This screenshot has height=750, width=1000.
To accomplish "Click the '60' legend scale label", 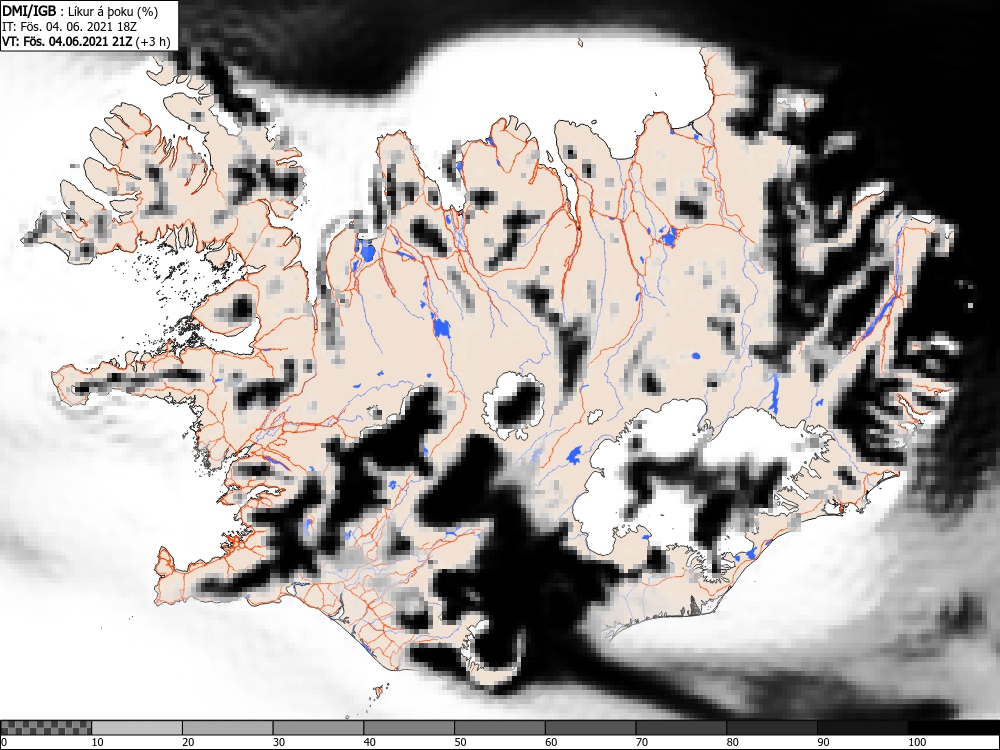I will (550, 742).
